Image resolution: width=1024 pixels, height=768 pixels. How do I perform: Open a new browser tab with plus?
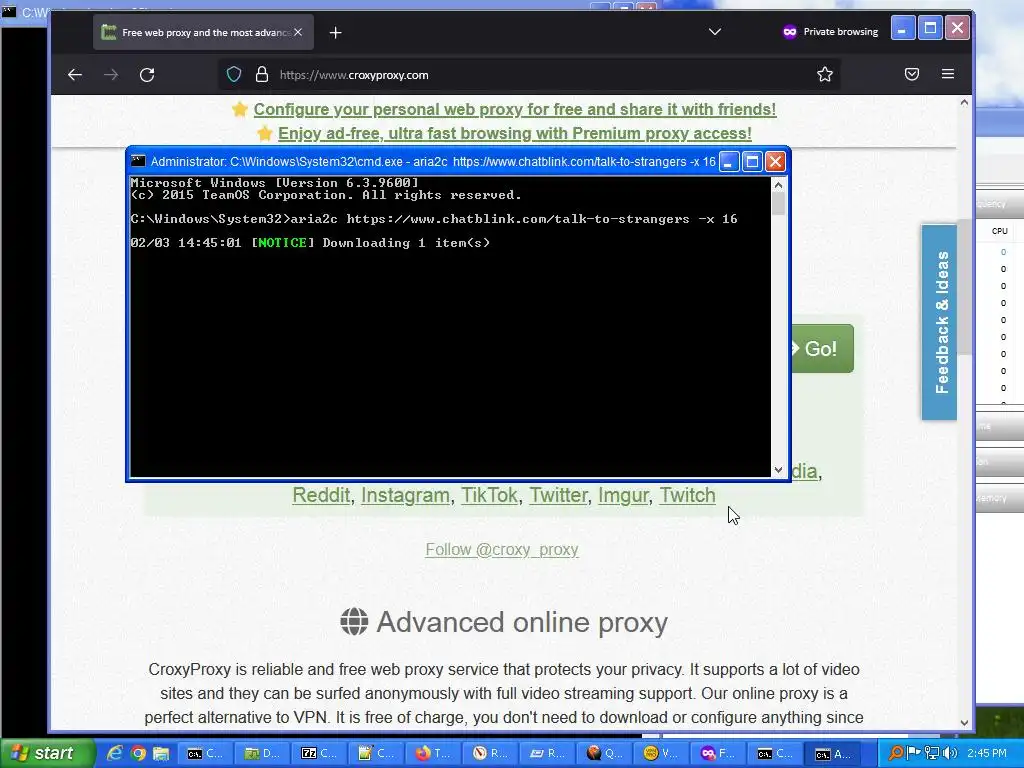pos(335,33)
